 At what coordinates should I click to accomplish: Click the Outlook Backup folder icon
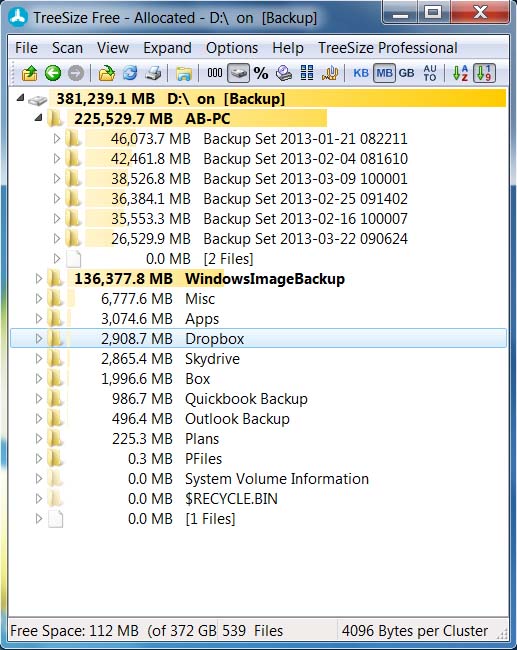click(x=55, y=418)
